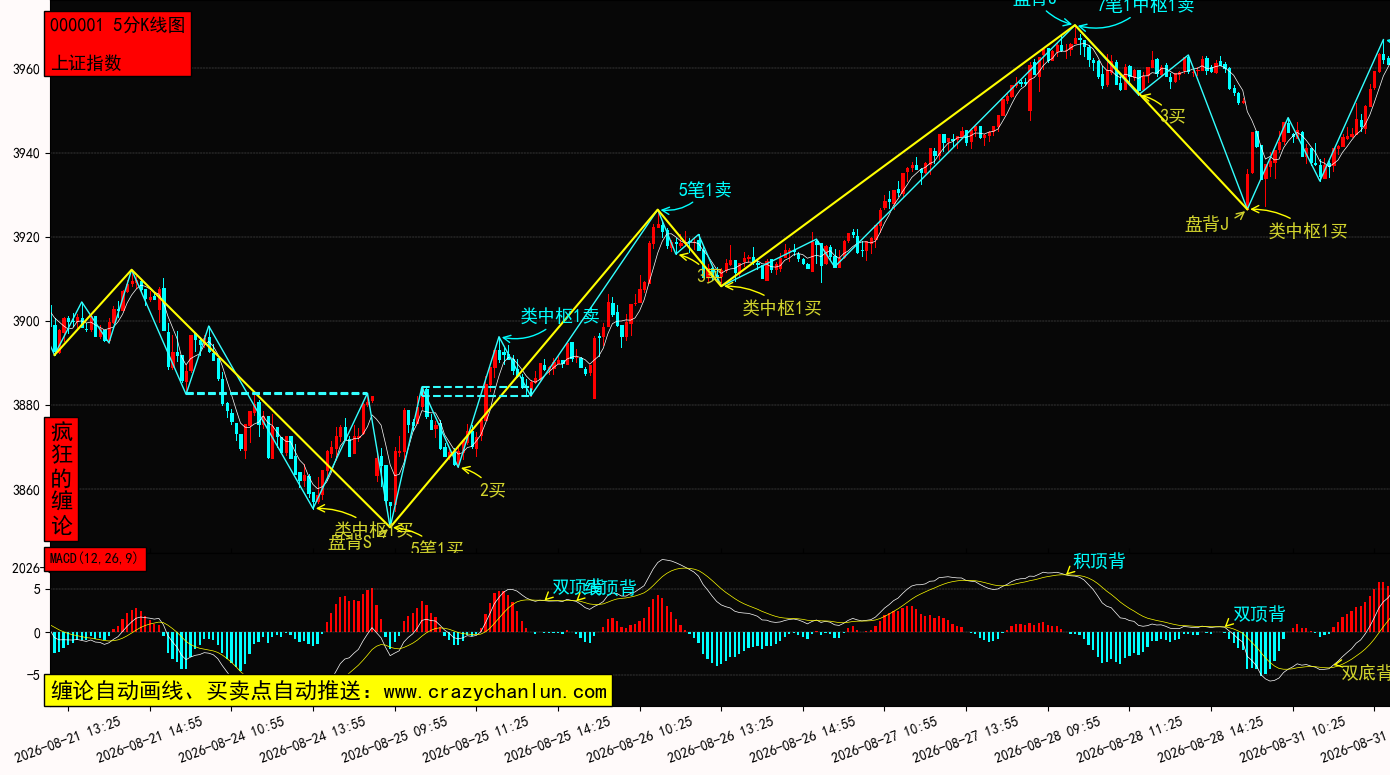Click the 积顶背 MACD divergence label
Screen dimensions: 1390x775
tap(1099, 561)
